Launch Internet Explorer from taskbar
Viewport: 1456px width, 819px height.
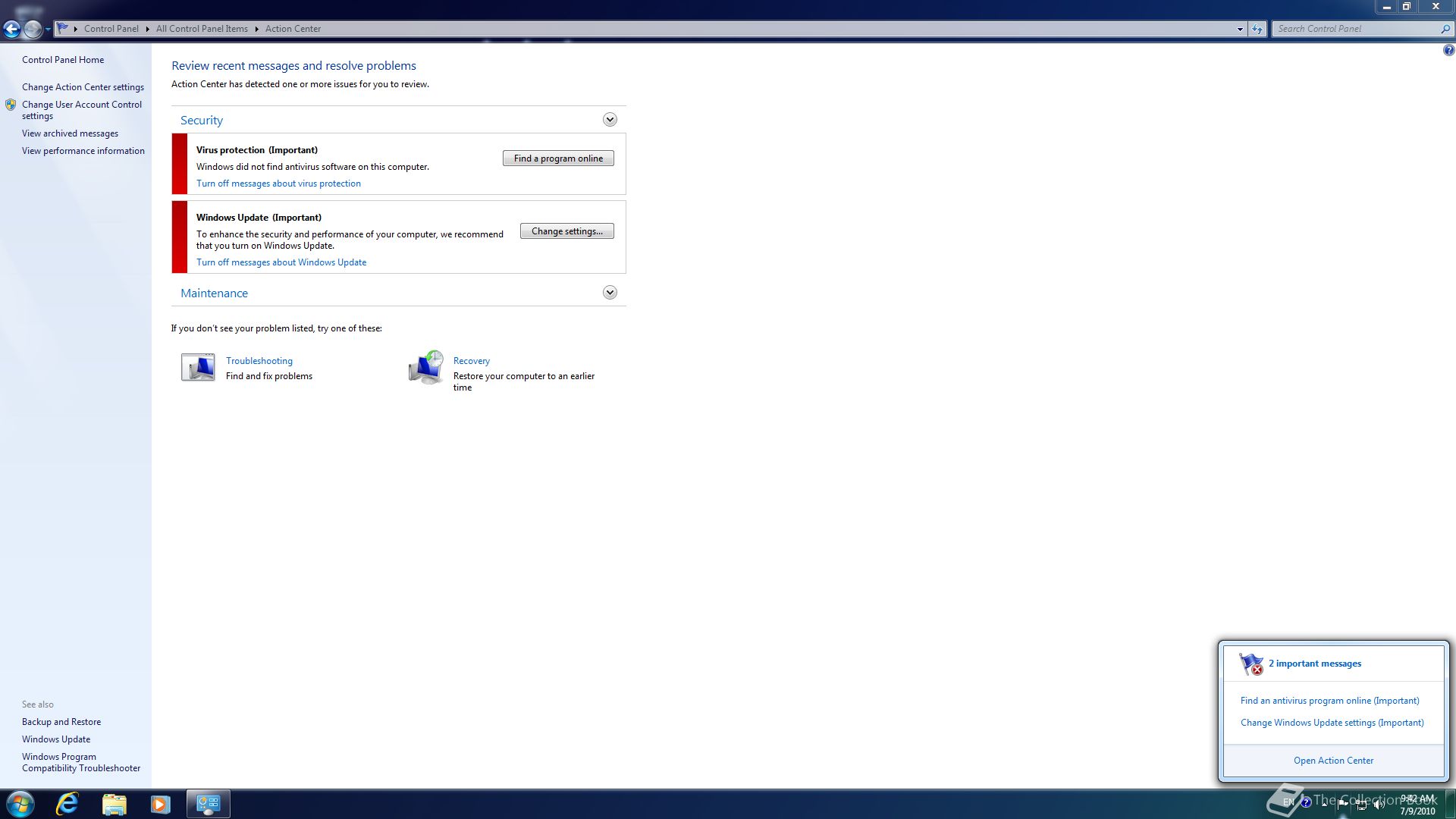click(x=67, y=804)
